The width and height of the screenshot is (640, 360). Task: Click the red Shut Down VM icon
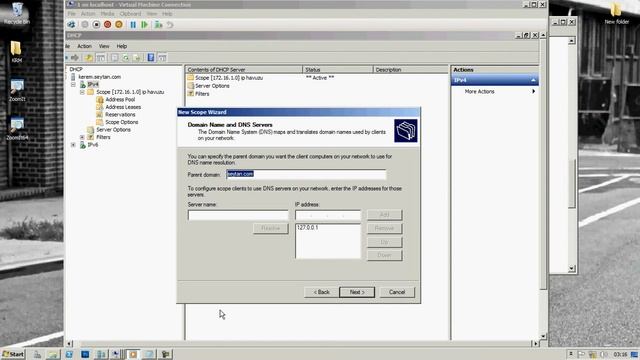(107, 24)
